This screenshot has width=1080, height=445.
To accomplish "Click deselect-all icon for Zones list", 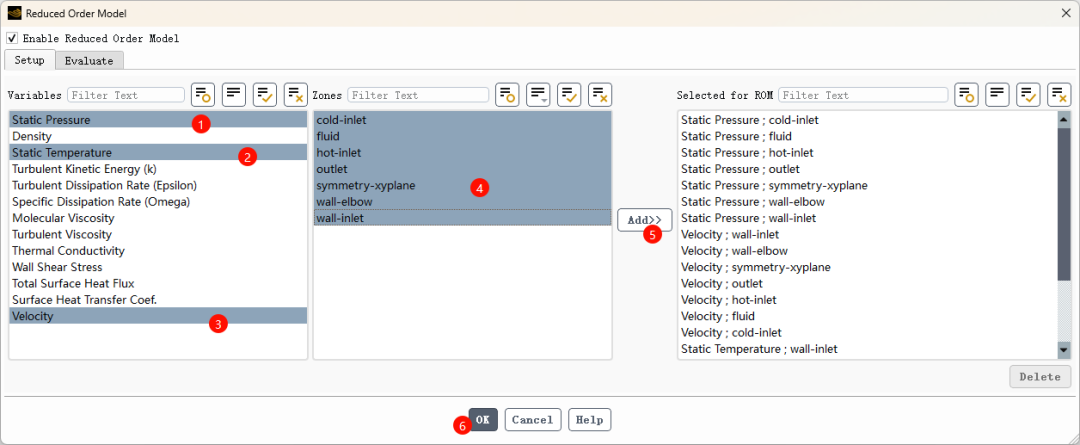I will [600, 95].
